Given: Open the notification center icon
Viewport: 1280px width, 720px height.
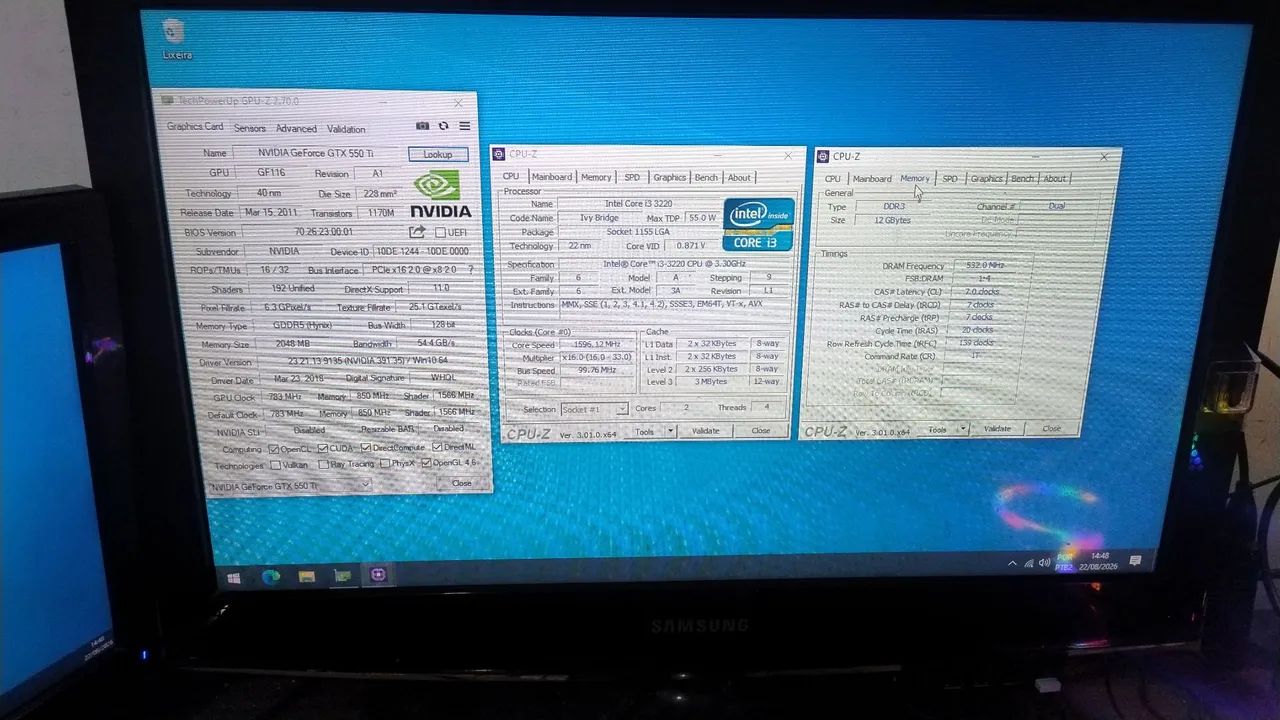Looking at the screenshot, I should [1135, 560].
